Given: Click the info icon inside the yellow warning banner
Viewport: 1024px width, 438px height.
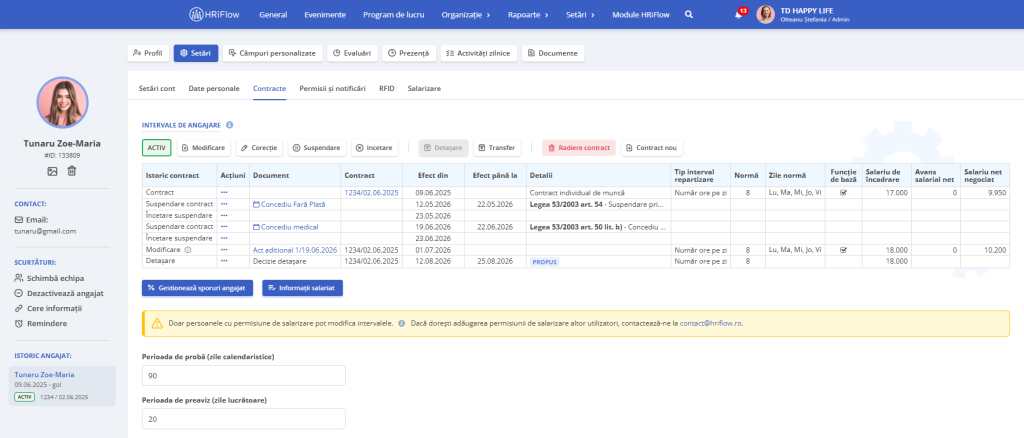Looking at the screenshot, I should point(401,323).
